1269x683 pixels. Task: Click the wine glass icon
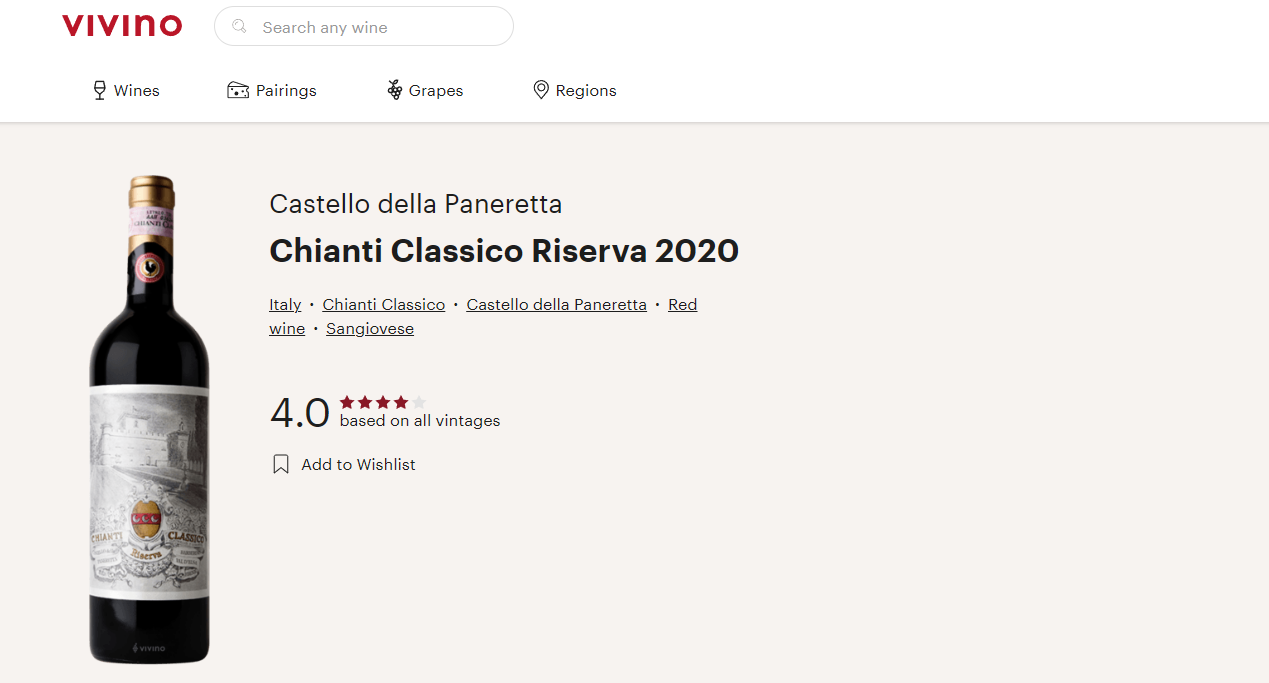[x=99, y=90]
